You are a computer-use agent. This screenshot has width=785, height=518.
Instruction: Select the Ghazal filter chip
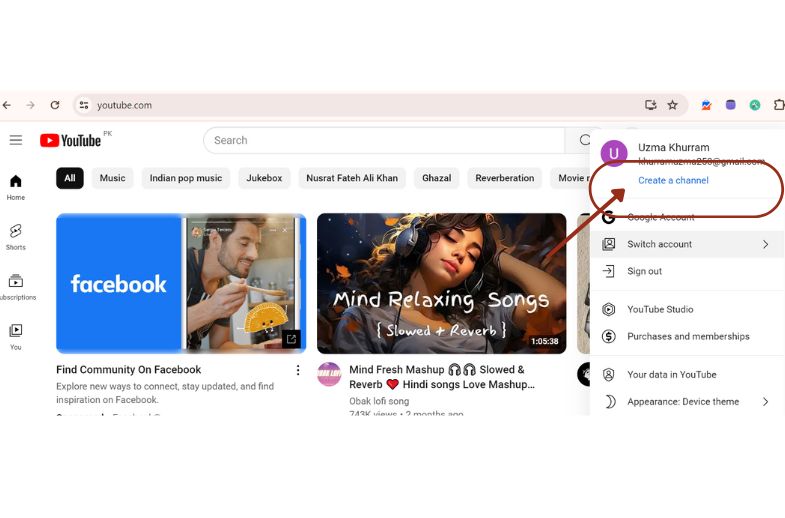tap(437, 178)
